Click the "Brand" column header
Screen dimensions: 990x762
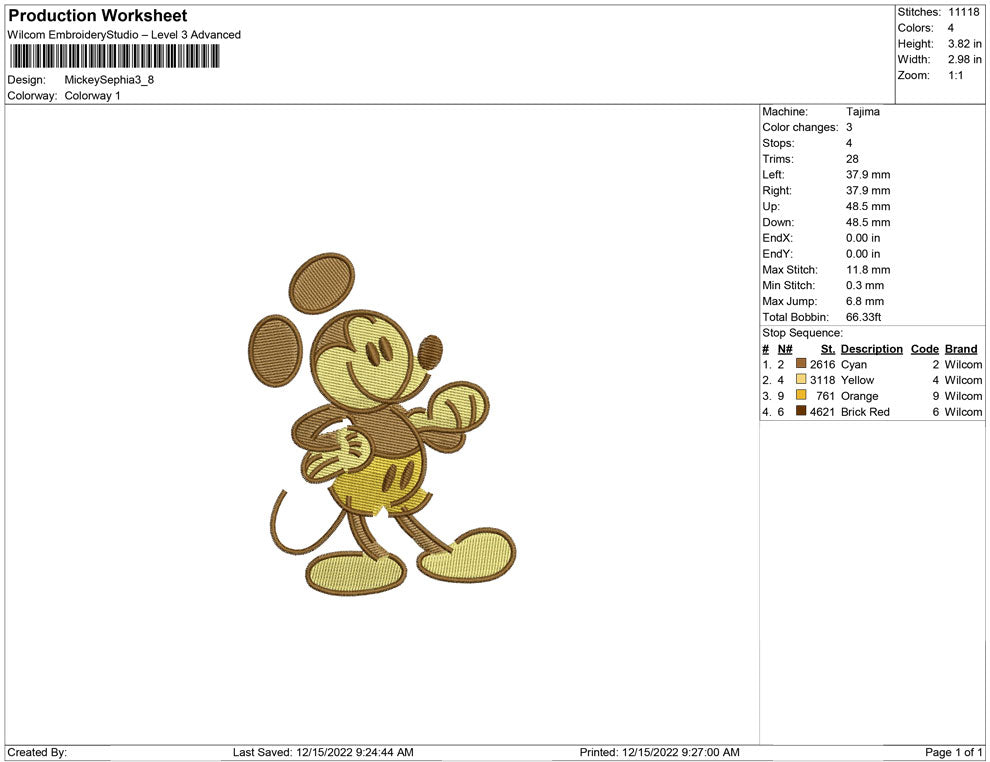(x=961, y=349)
